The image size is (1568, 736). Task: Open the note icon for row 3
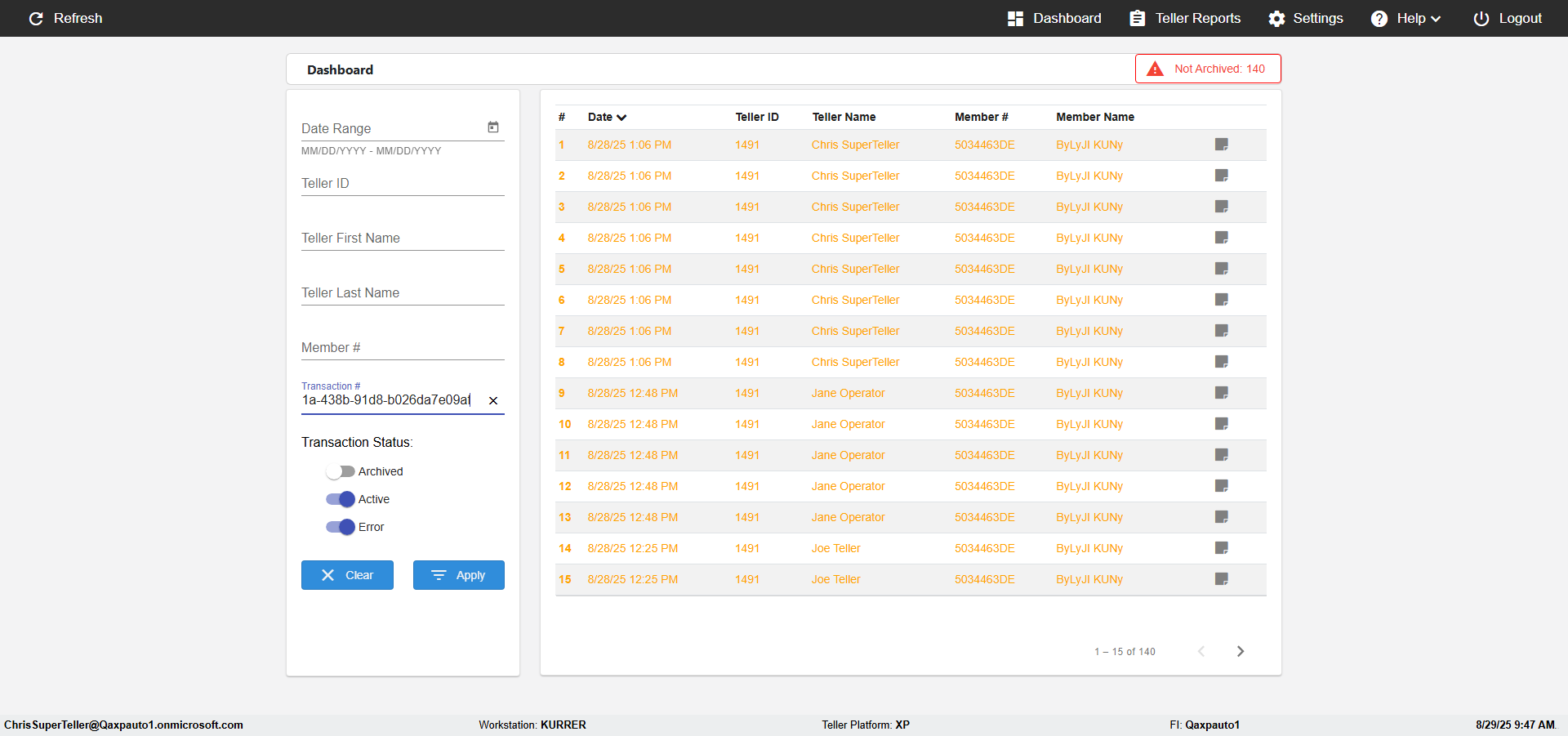point(1222,207)
